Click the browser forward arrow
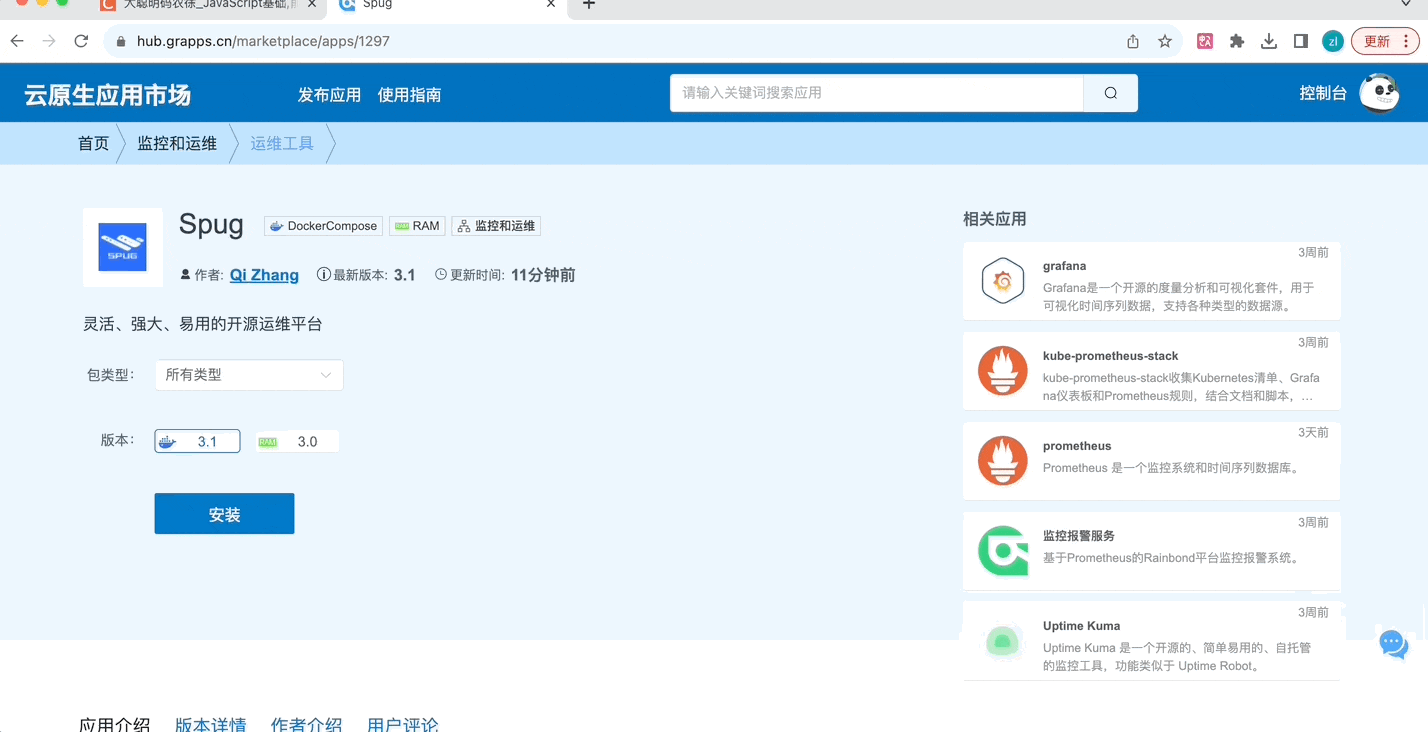This screenshot has width=1428, height=732. pos(49,41)
